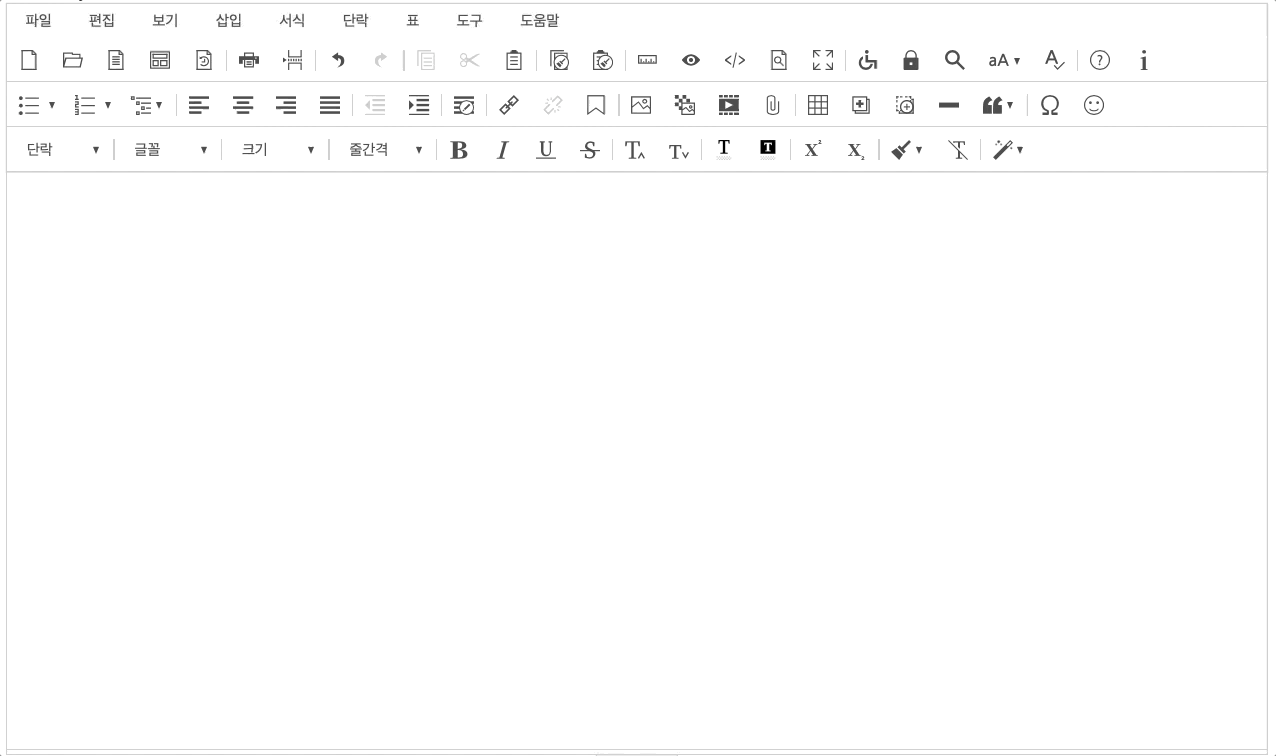Open the 삽입 menu
Image resolution: width=1276 pixels, height=756 pixels.
(x=228, y=20)
